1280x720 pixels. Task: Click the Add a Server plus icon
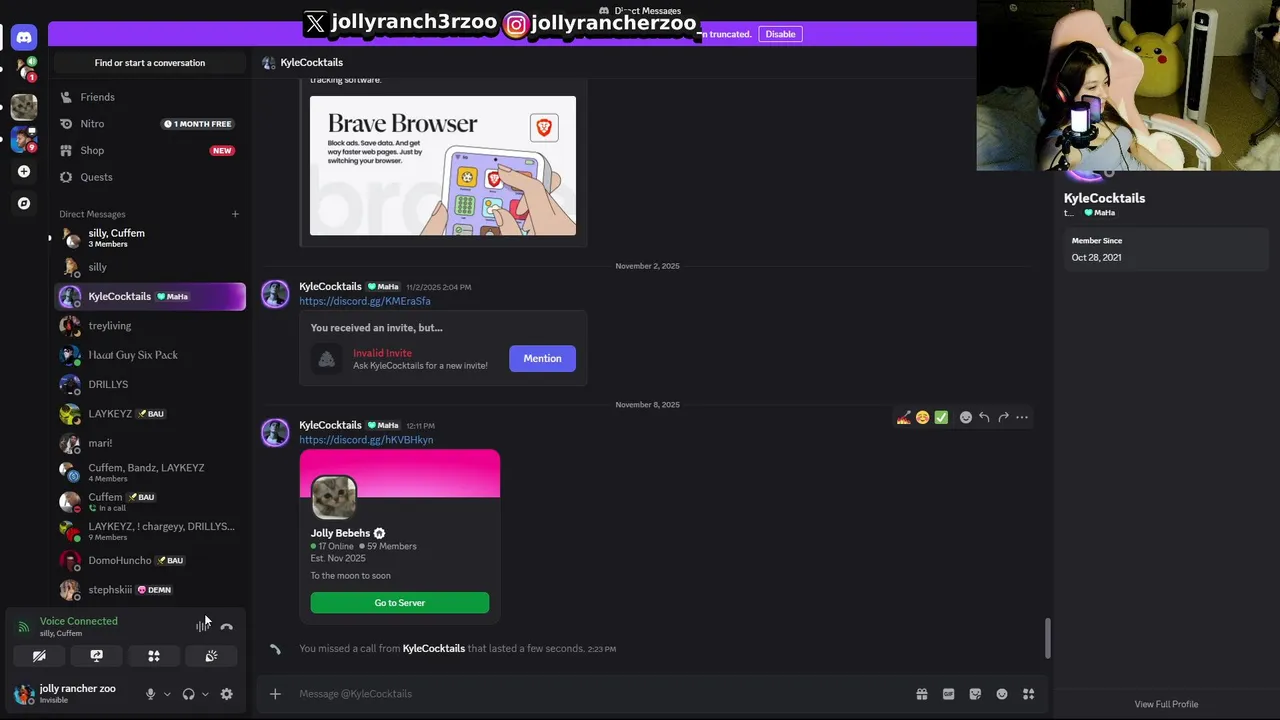click(24, 171)
